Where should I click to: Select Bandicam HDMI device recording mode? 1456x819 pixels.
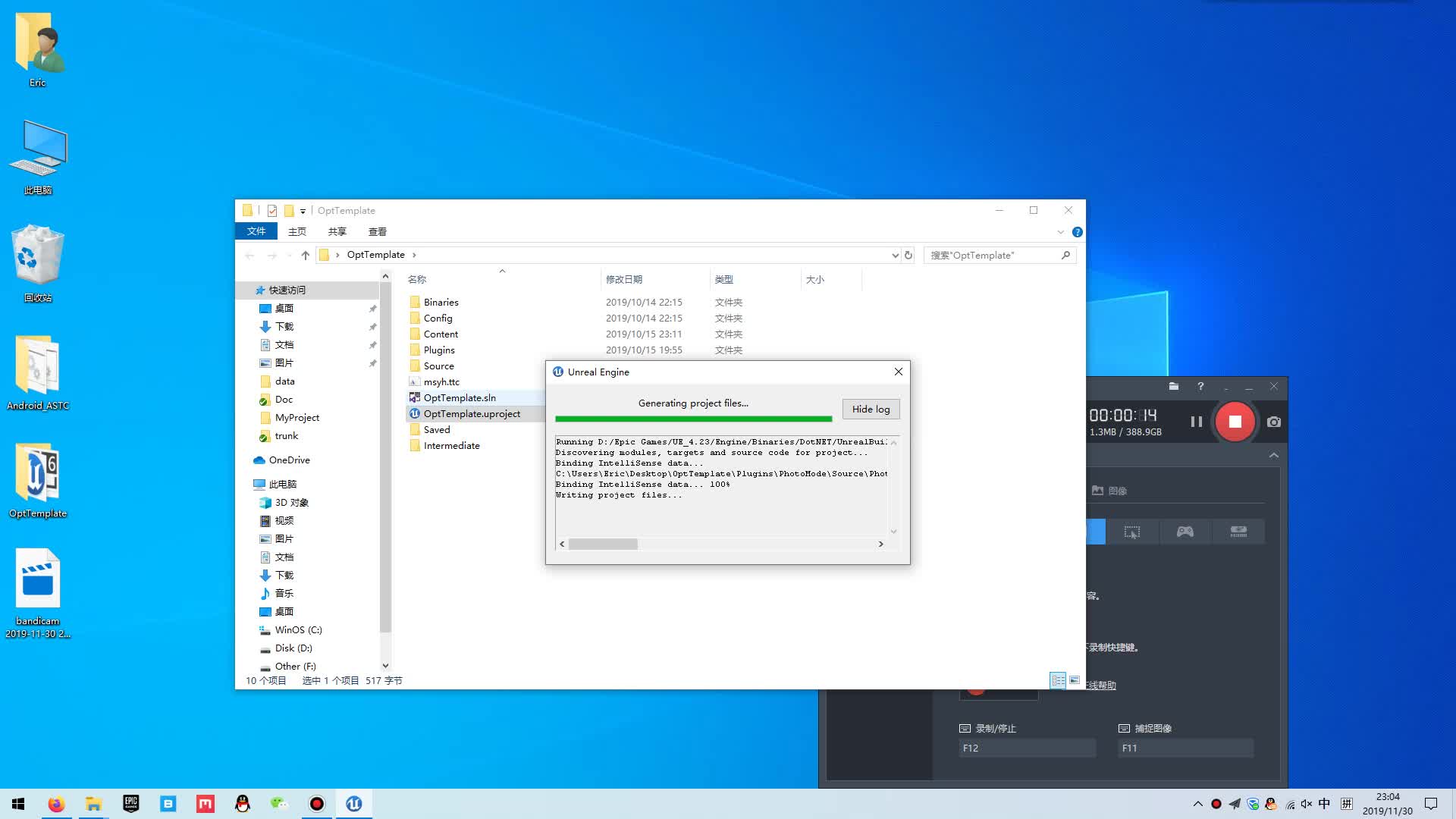pyautogui.click(x=1238, y=532)
